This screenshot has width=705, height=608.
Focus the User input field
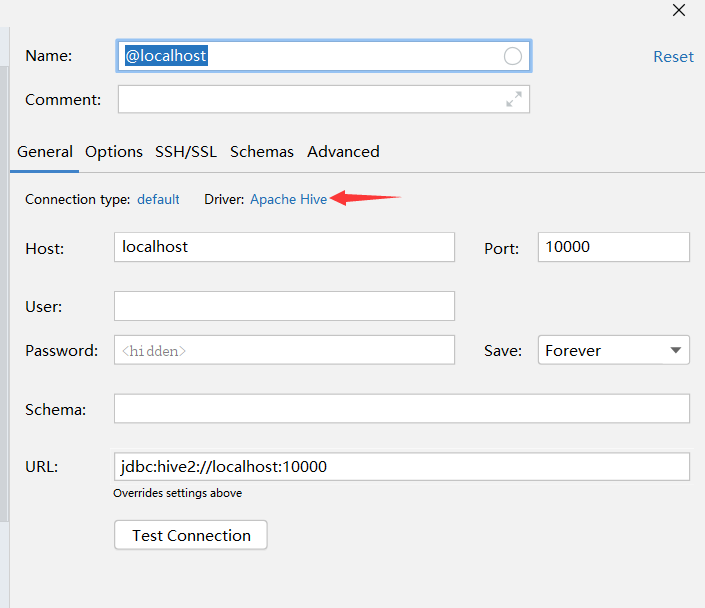pos(284,306)
